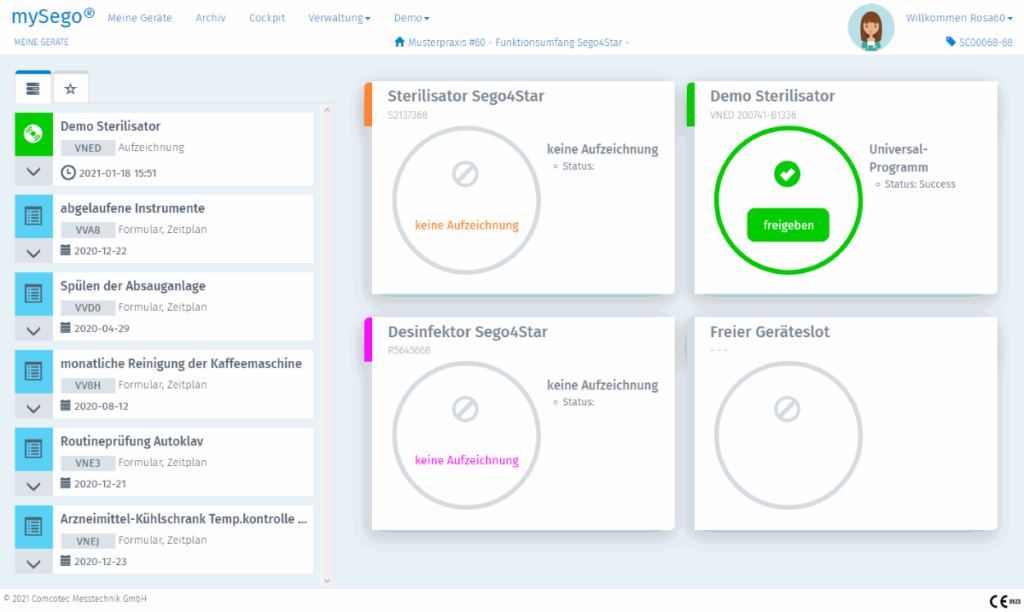Open the list view tab icon
The width and height of the screenshot is (1024, 612).
click(33, 88)
